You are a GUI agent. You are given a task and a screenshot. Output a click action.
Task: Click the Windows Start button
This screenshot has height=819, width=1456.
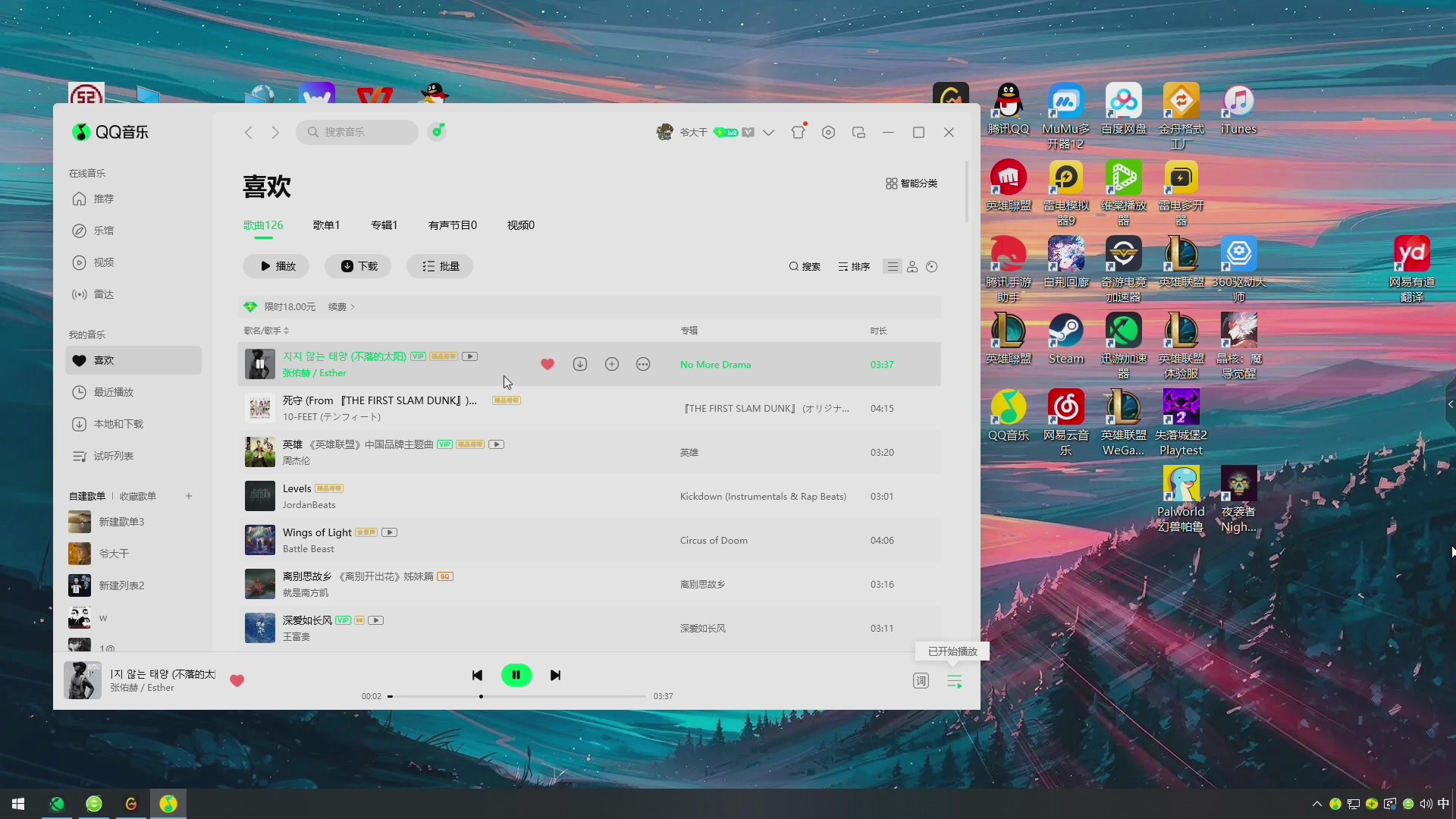tap(18, 804)
